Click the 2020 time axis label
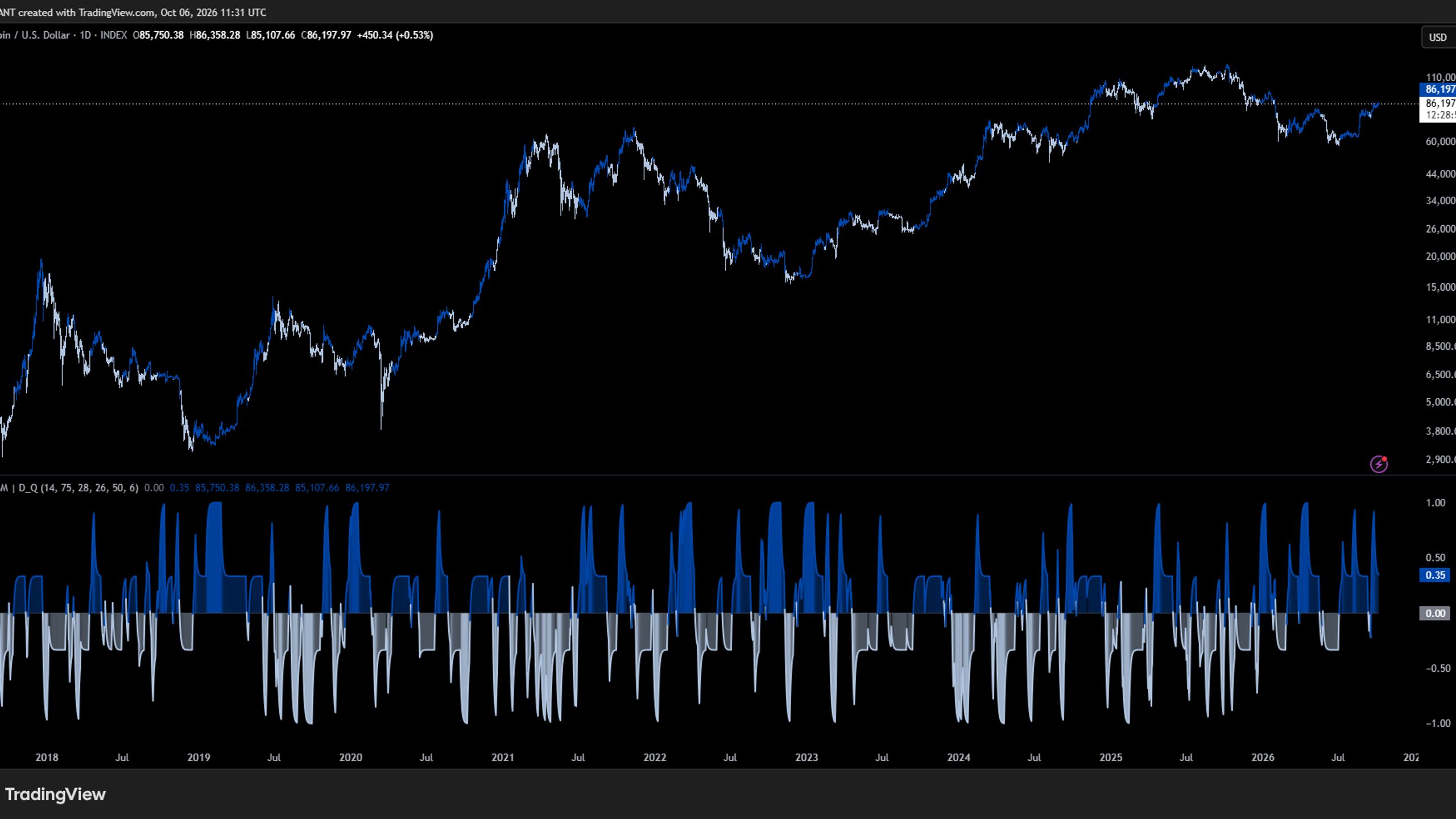This screenshot has height=819, width=1456. coord(350,757)
